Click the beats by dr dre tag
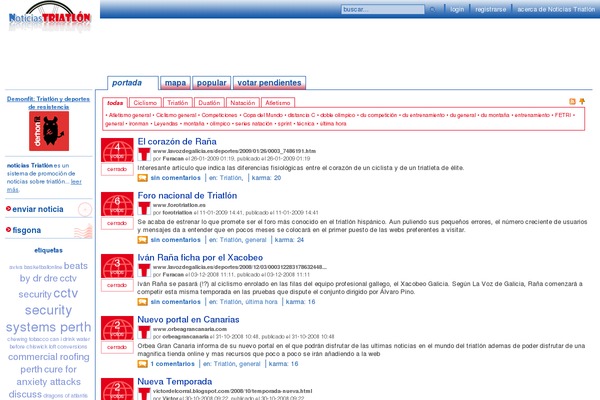Screen dimensions: 600x400 (54, 272)
